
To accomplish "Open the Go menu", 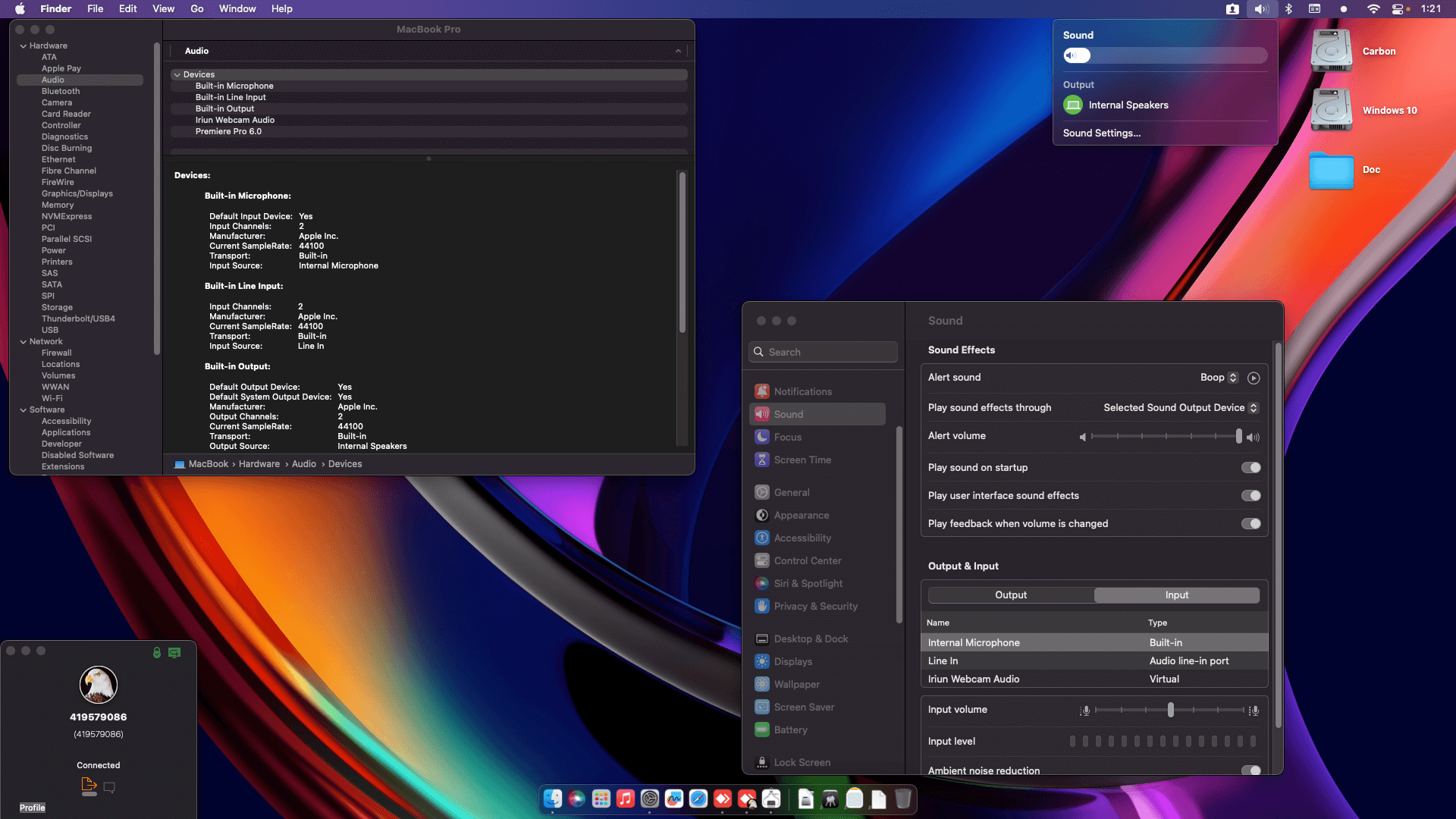I will point(196,9).
